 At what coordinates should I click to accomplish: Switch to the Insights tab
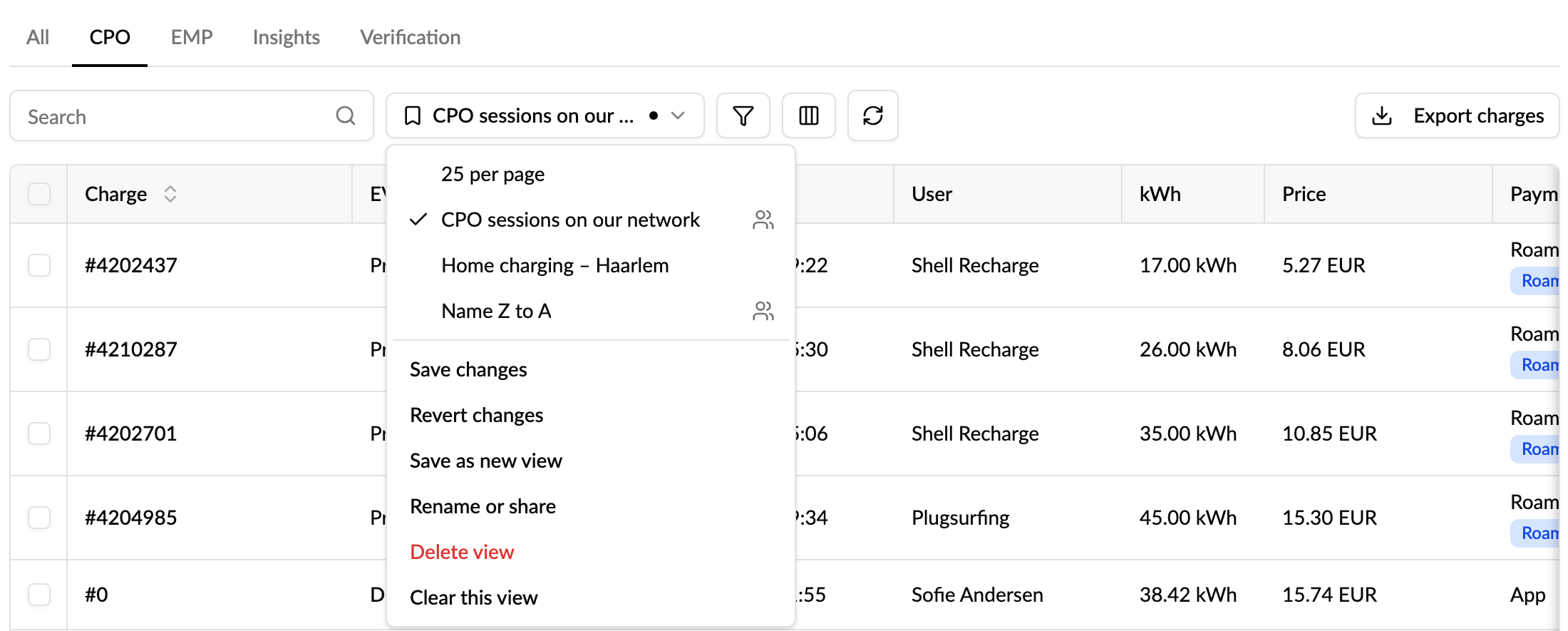point(286,37)
